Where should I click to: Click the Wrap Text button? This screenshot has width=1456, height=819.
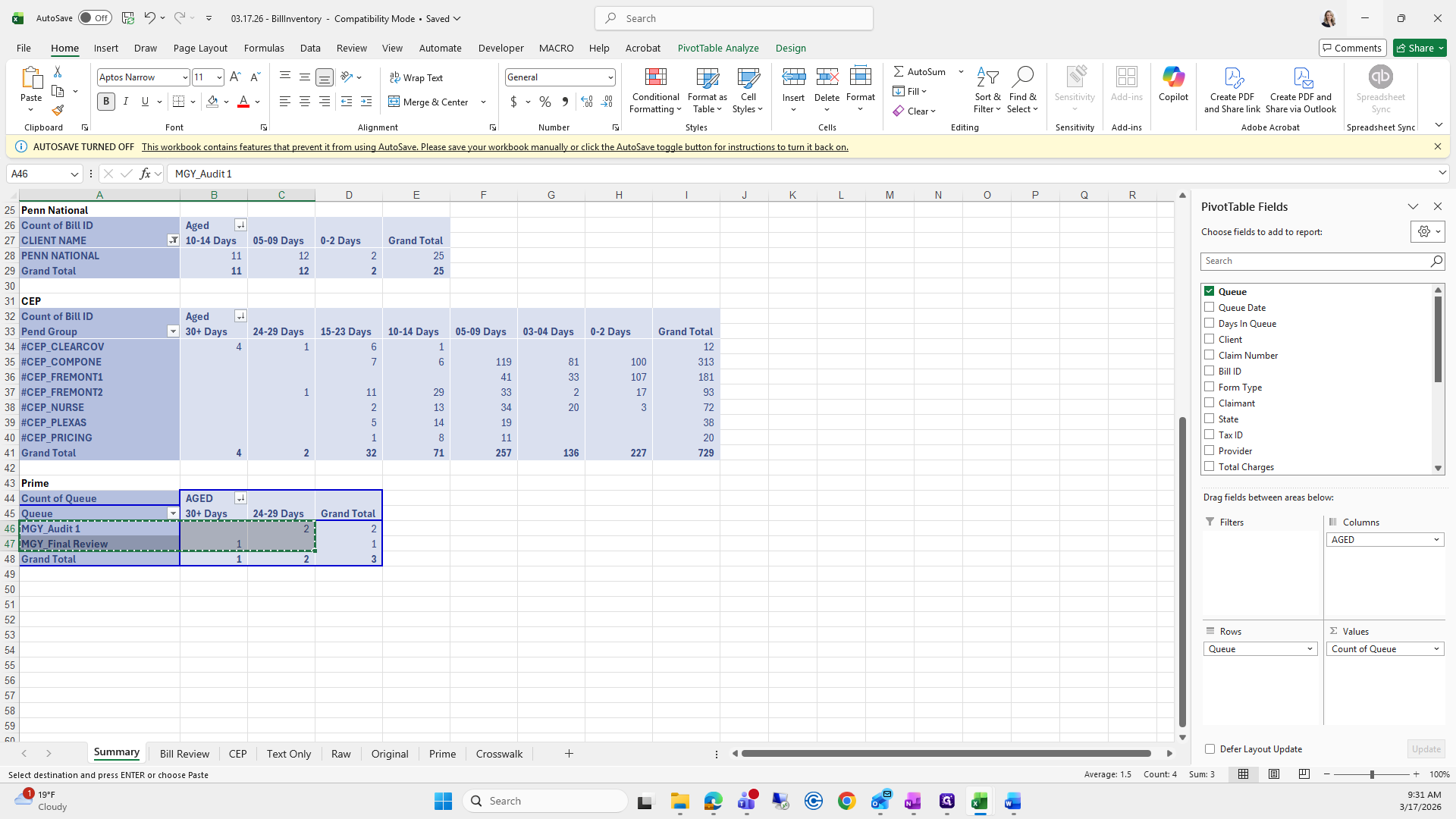pyautogui.click(x=416, y=77)
